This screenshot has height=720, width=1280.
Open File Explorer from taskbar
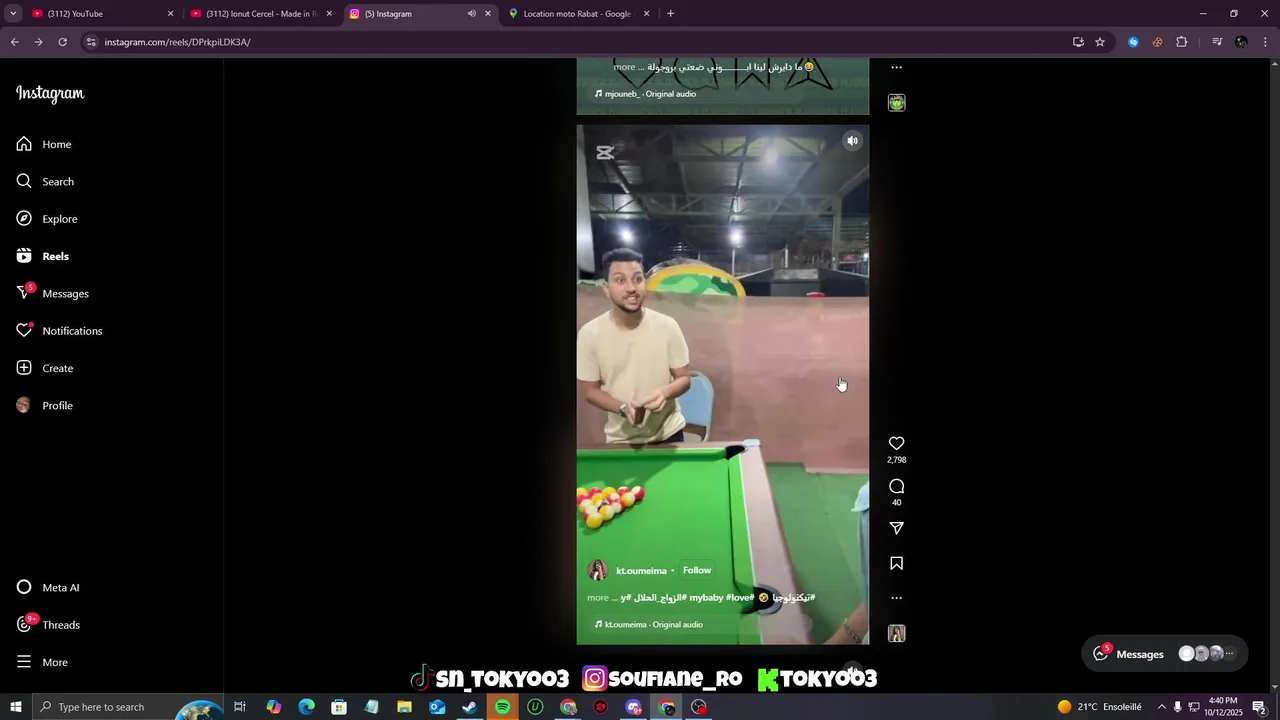point(404,707)
